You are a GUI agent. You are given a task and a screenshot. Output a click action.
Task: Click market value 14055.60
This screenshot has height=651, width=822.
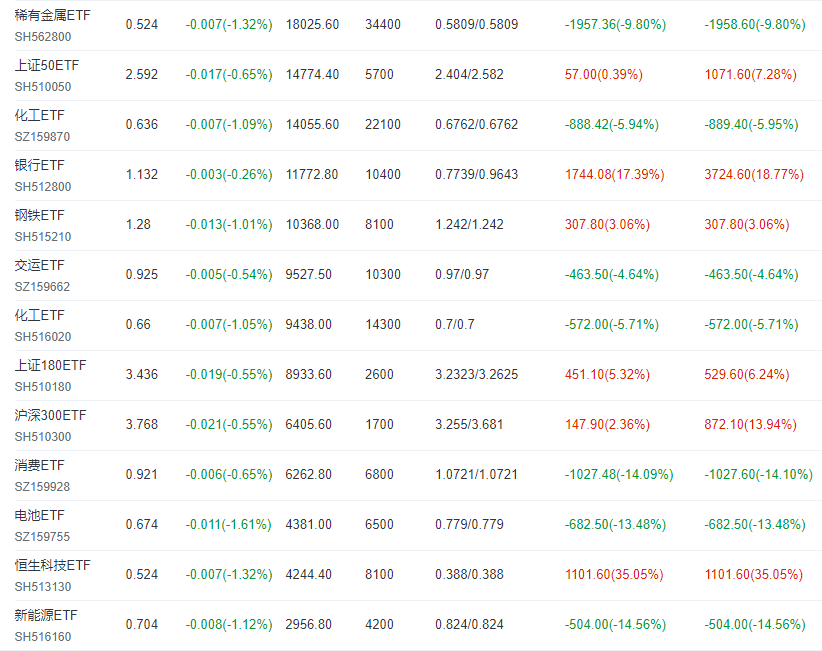point(312,125)
